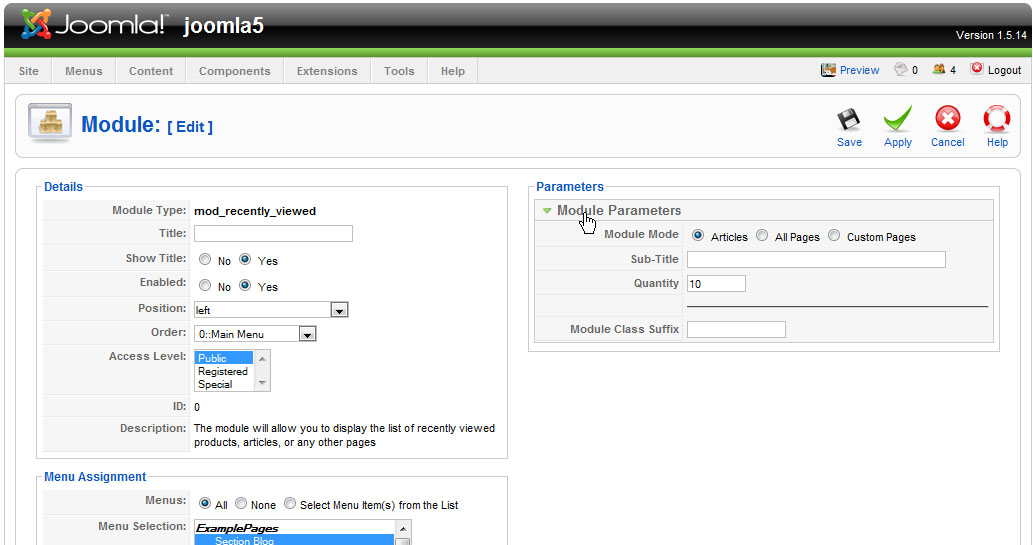Open the Content menu

click(151, 71)
